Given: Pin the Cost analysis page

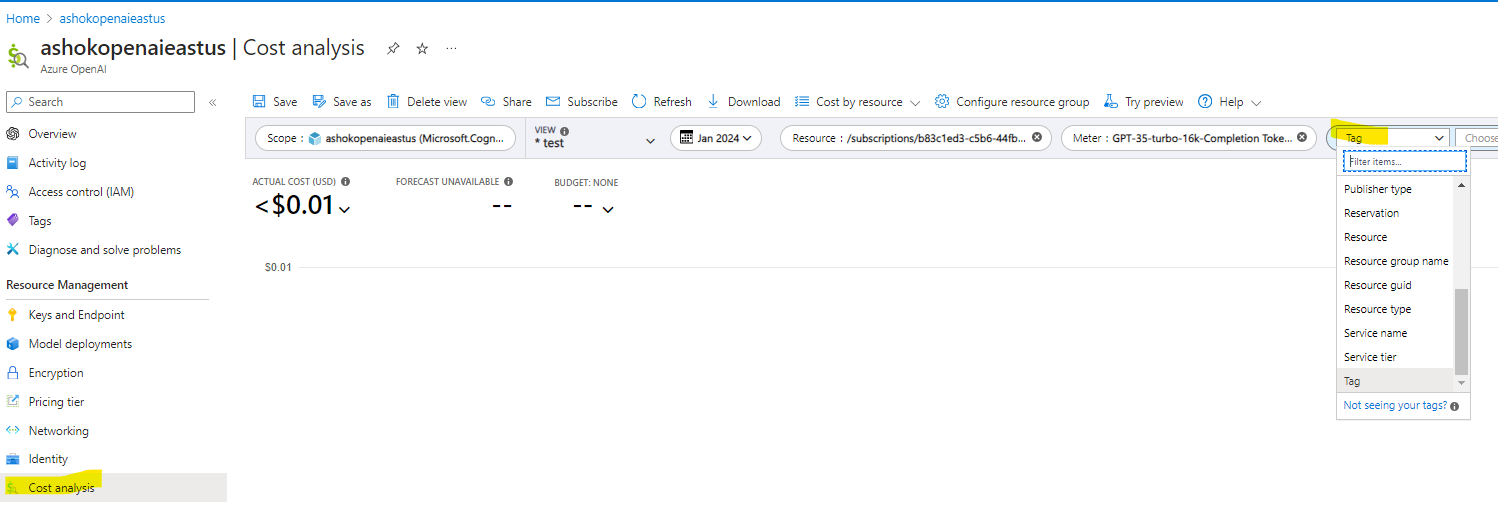Looking at the screenshot, I should 393,48.
